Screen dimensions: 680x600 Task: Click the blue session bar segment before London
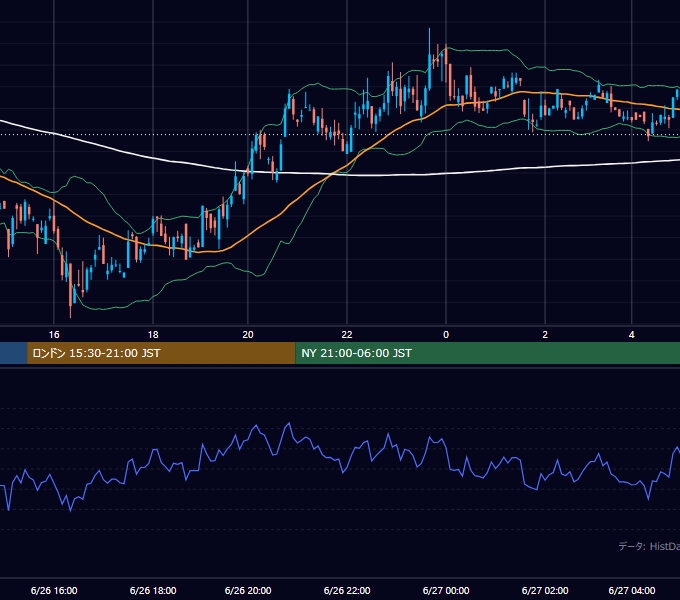(13, 353)
